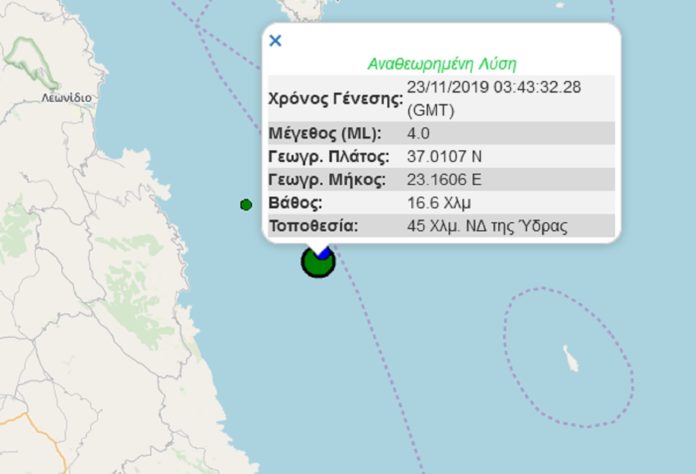Click the Μέγεθος (ML) label
The image size is (696, 474).
point(323,134)
